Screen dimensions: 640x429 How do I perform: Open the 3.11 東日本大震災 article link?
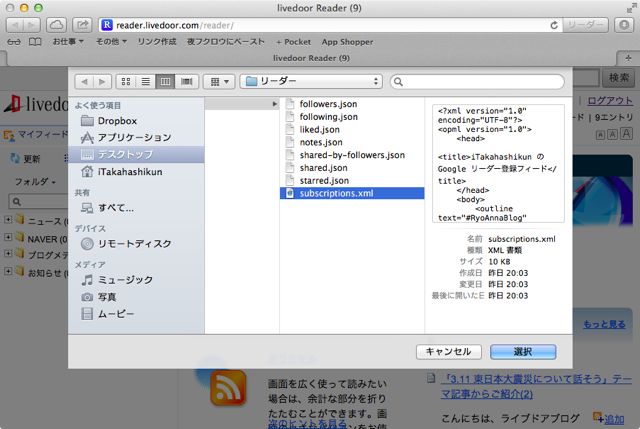pyautogui.click(x=536, y=386)
